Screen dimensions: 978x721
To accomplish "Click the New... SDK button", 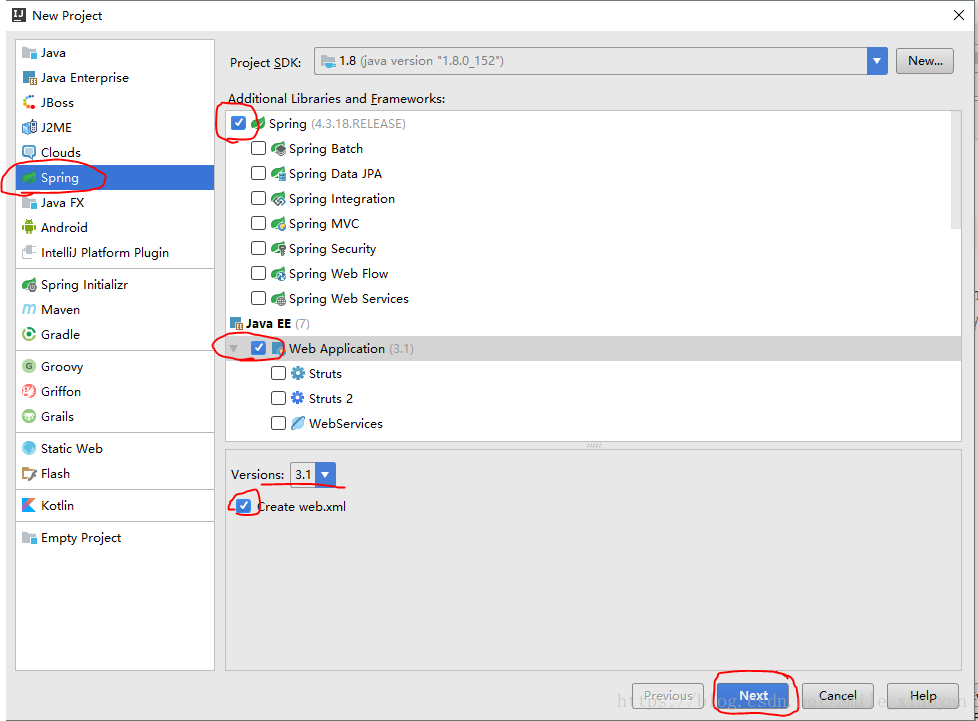I will 925,61.
